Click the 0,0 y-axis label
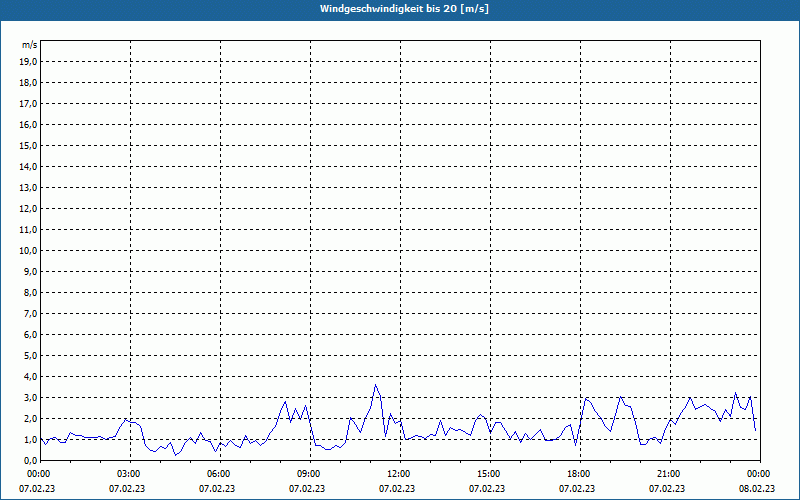 click(31, 460)
